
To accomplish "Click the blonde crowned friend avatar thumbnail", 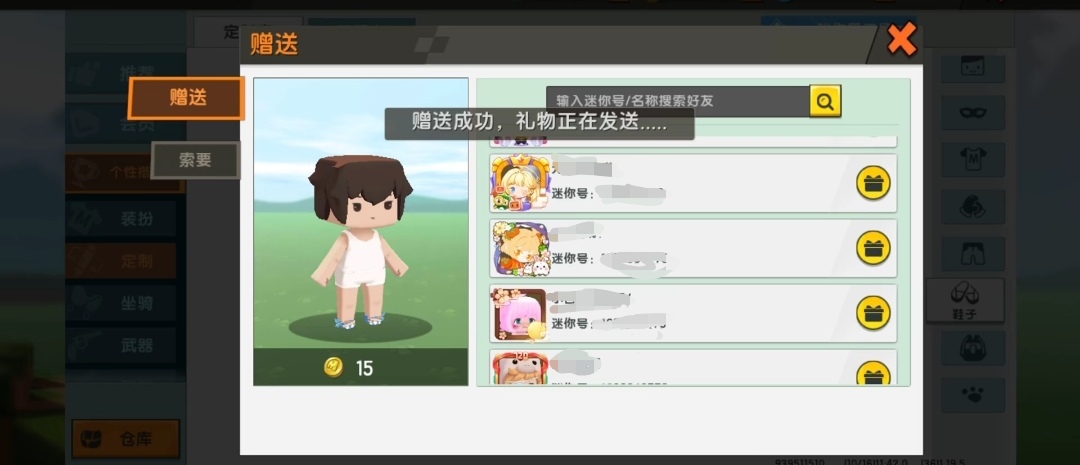I will tap(521, 183).
